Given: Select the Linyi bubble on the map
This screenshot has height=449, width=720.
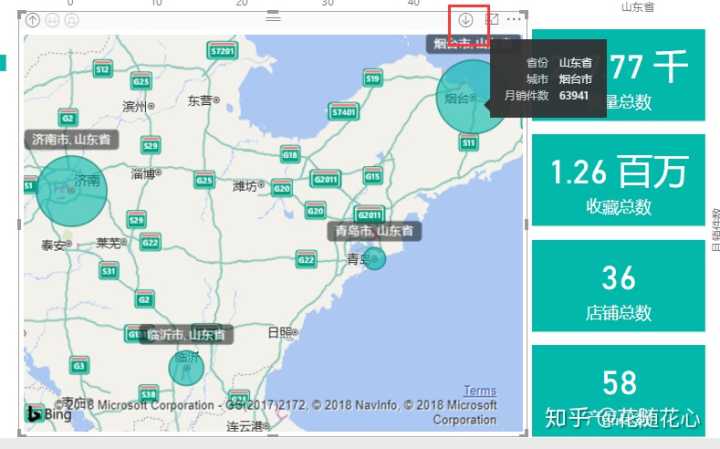Looking at the screenshot, I should pyautogui.click(x=186, y=368).
